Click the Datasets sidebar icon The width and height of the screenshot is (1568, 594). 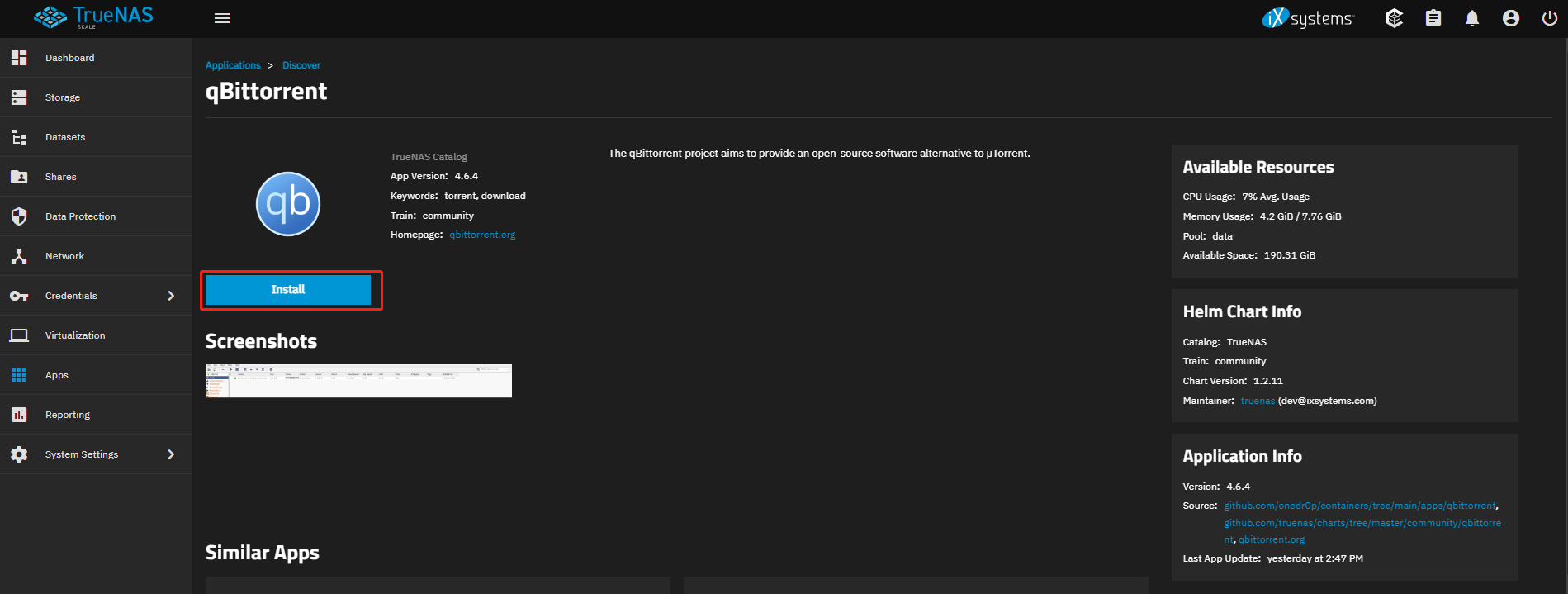(x=19, y=137)
